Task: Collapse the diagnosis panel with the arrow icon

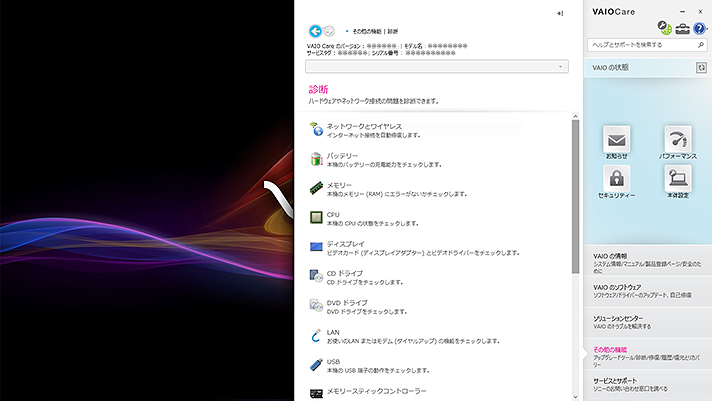Action: [560, 13]
